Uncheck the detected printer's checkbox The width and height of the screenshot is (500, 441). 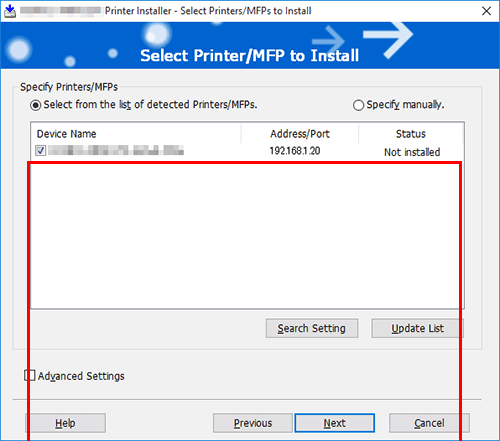[x=41, y=151]
